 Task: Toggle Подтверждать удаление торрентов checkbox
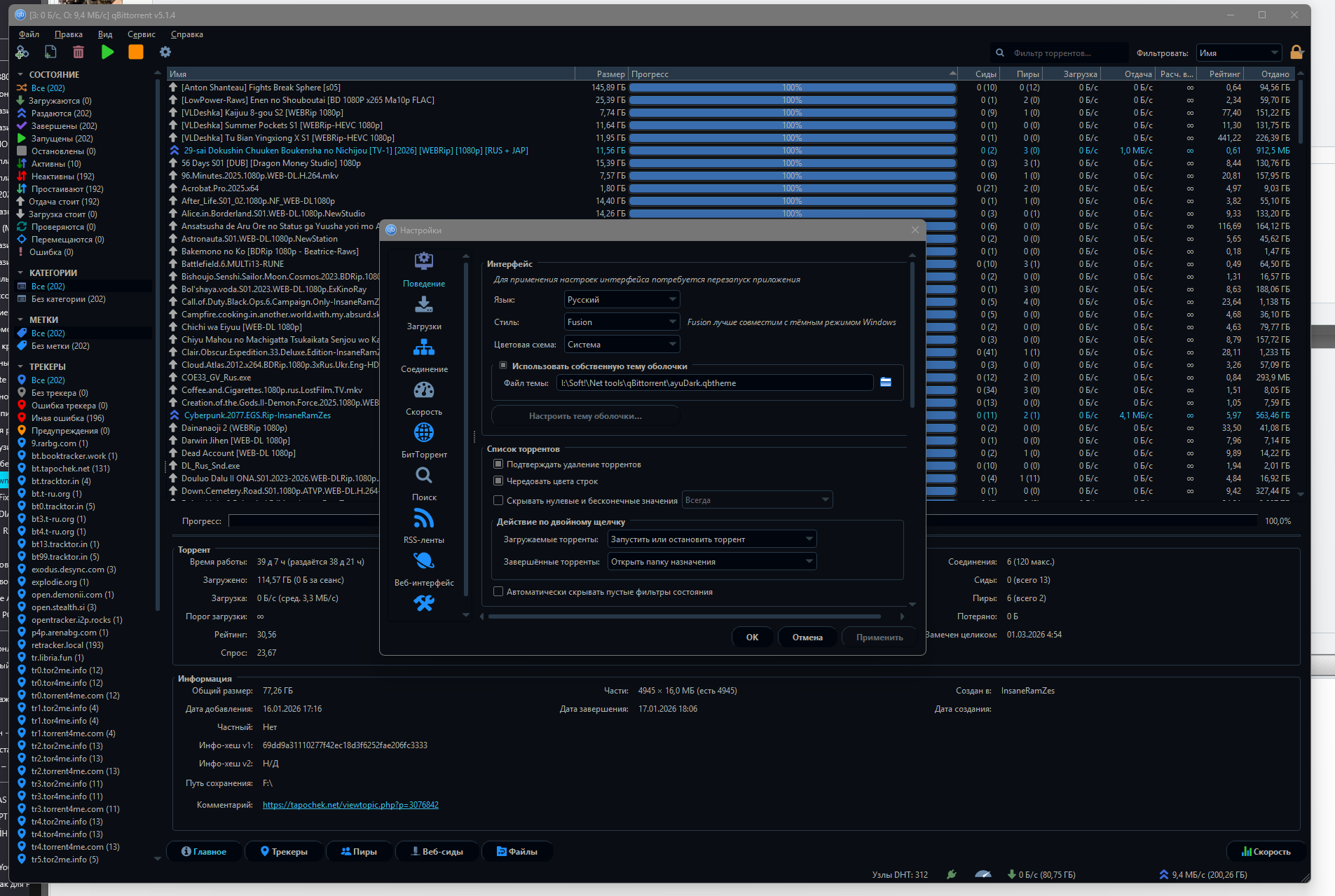pos(498,464)
